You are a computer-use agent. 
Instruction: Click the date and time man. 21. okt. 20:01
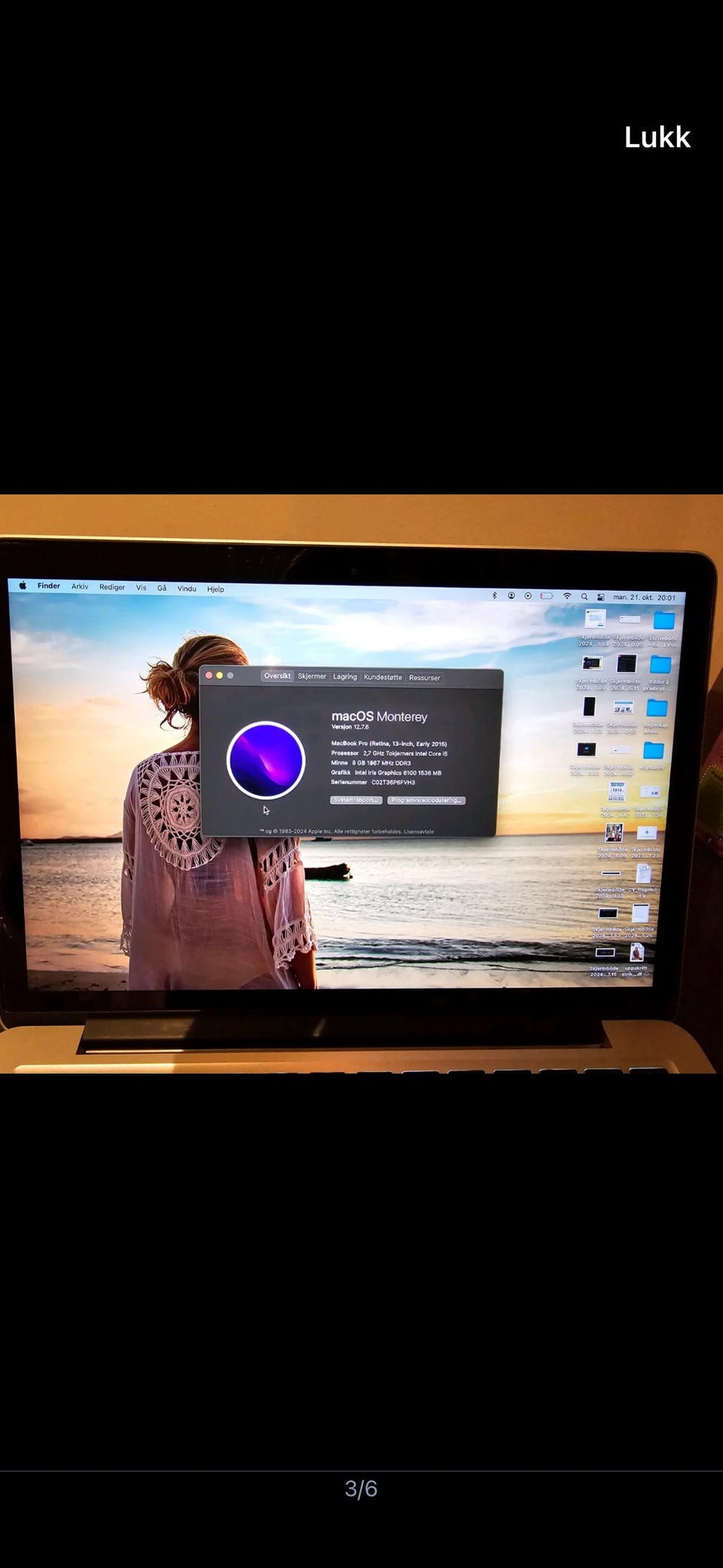point(644,598)
